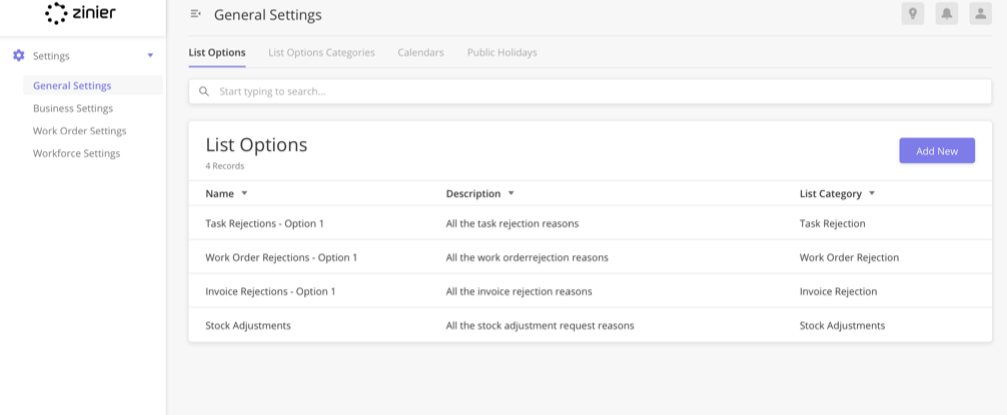Open the Description column sort dropdown
The image size is (1007, 415).
point(511,193)
